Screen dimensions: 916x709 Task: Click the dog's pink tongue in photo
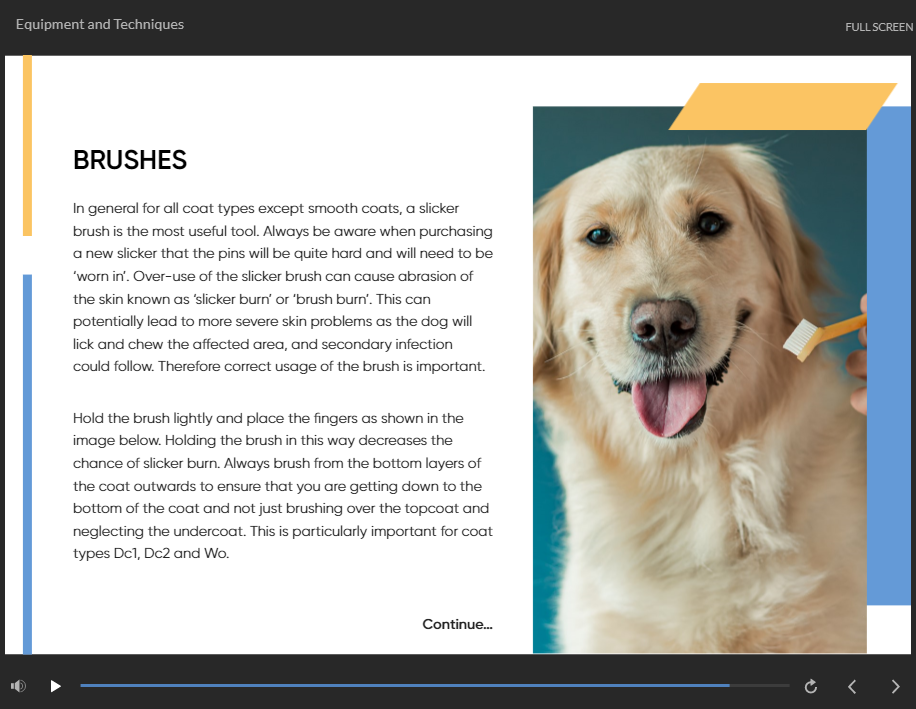coord(668,403)
